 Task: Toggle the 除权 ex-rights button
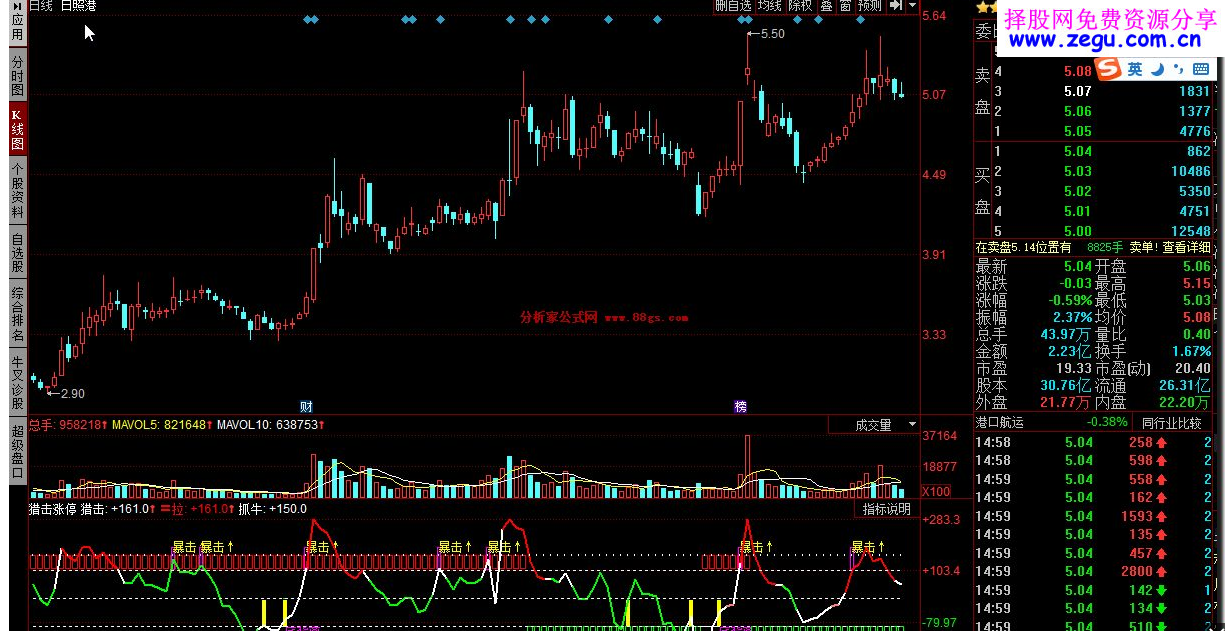pos(800,6)
